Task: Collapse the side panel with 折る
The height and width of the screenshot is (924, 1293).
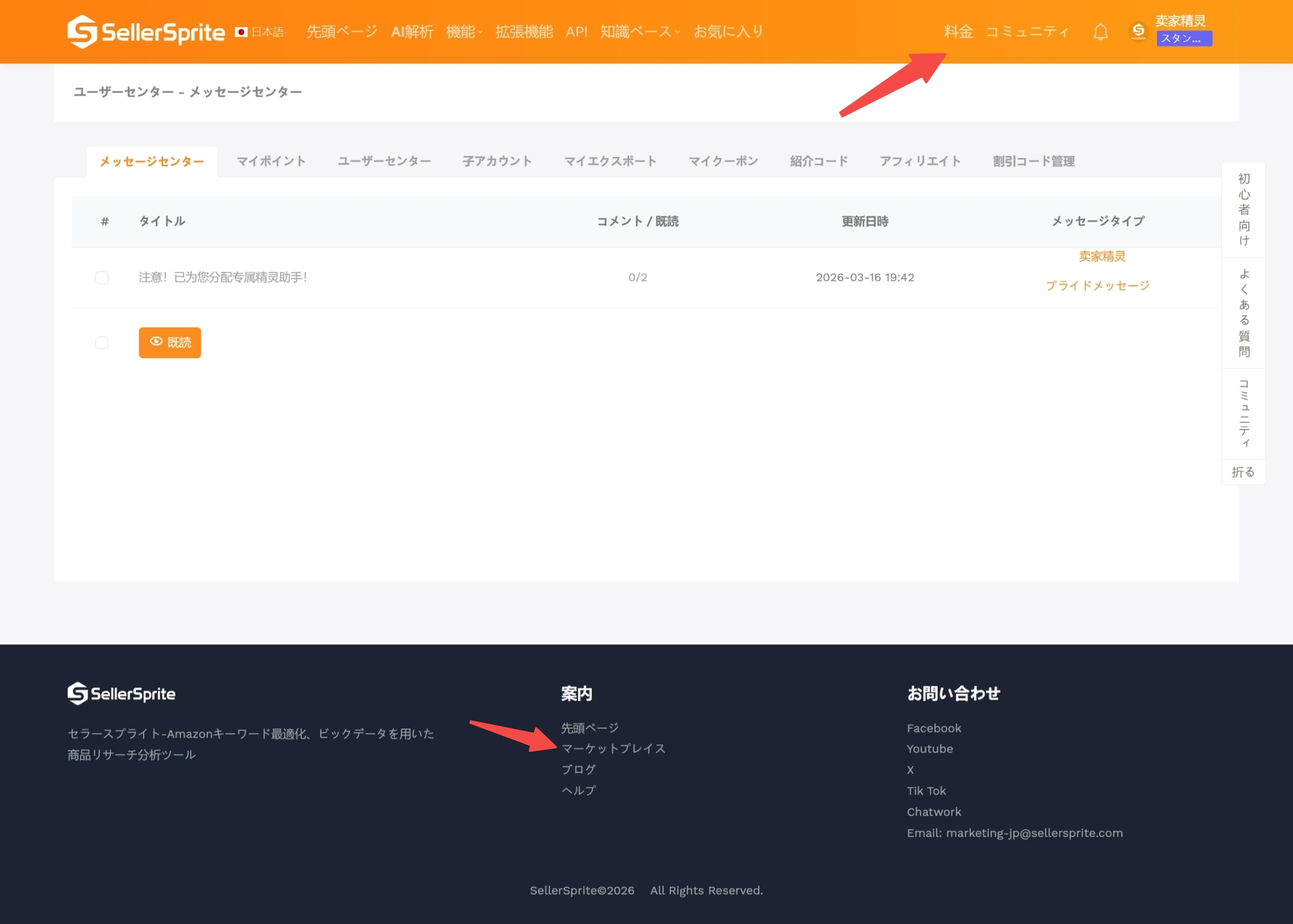Action: pyautogui.click(x=1243, y=473)
